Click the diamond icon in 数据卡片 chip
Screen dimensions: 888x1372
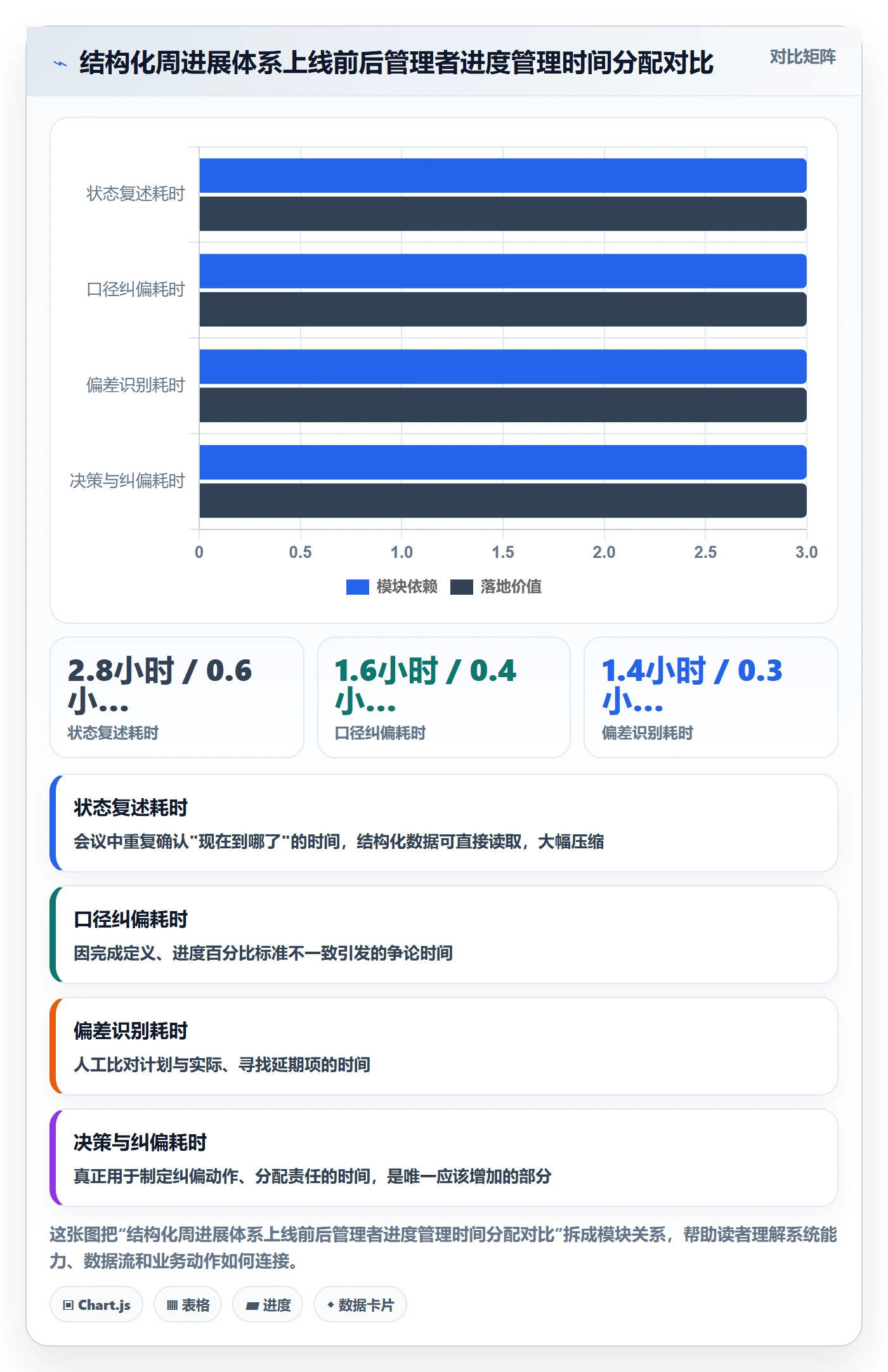pyautogui.click(x=330, y=1305)
